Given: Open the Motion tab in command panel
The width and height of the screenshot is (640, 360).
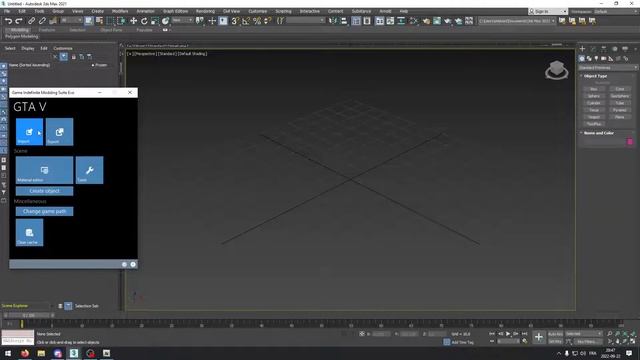Looking at the screenshot, I should click(x=614, y=49).
